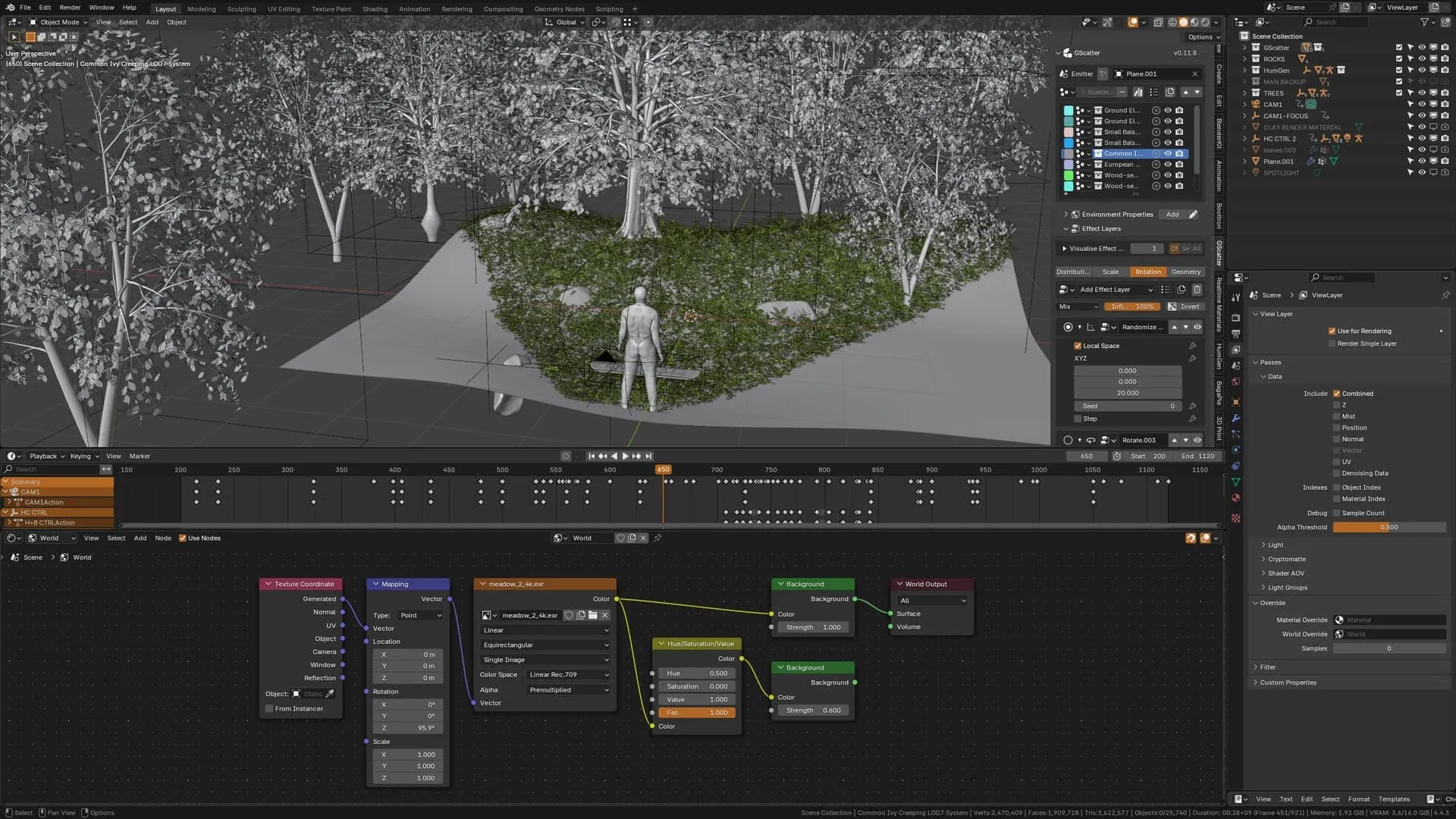Click the Add button in Environment Properties
Image resolution: width=1456 pixels, height=819 pixels.
(x=1172, y=215)
